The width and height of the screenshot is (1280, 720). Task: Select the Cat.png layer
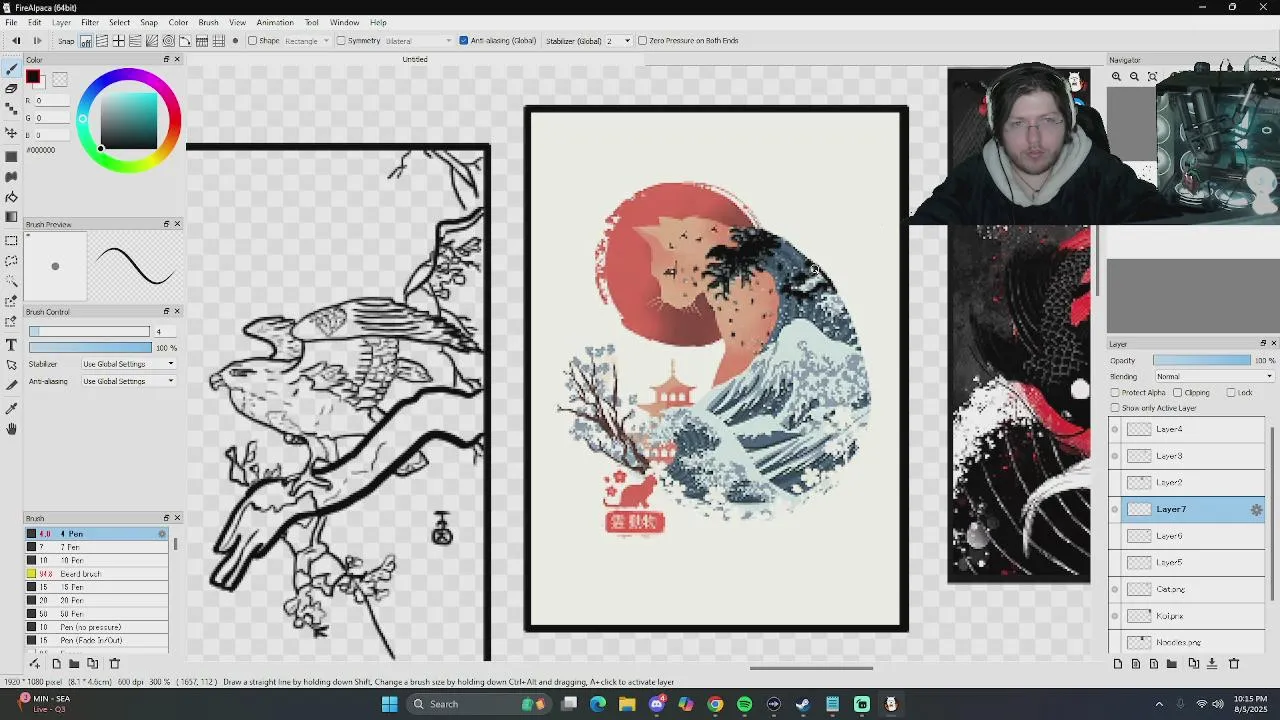tap(1192, 590)
